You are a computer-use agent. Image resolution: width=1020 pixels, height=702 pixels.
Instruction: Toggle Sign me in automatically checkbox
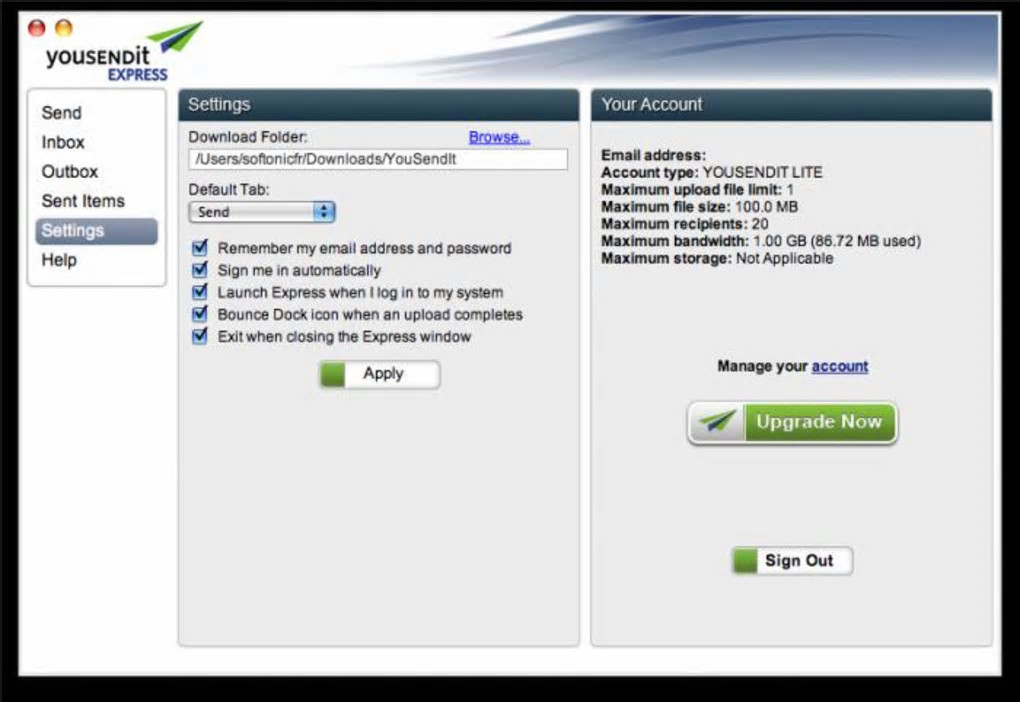(200, 270)
